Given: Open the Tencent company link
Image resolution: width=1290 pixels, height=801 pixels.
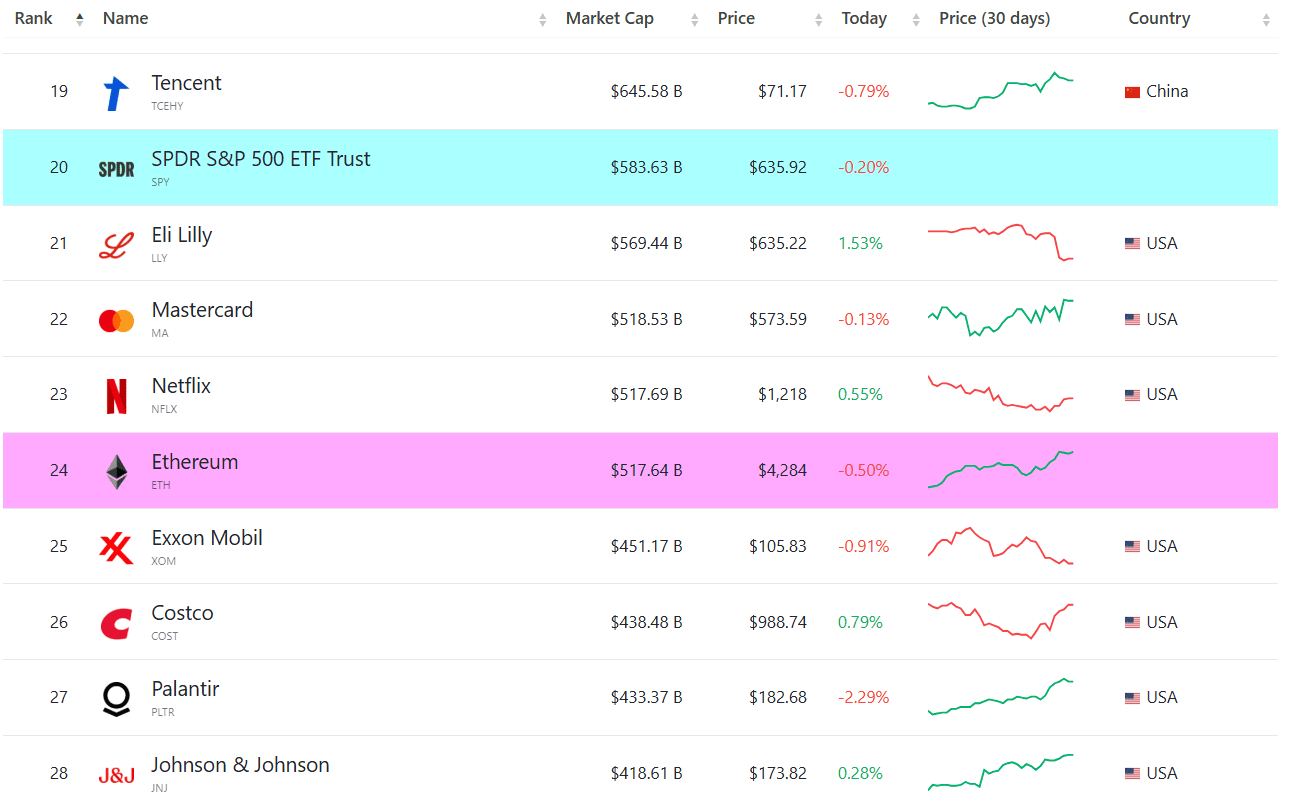Looking at the screenshot, I should [186, 84].
